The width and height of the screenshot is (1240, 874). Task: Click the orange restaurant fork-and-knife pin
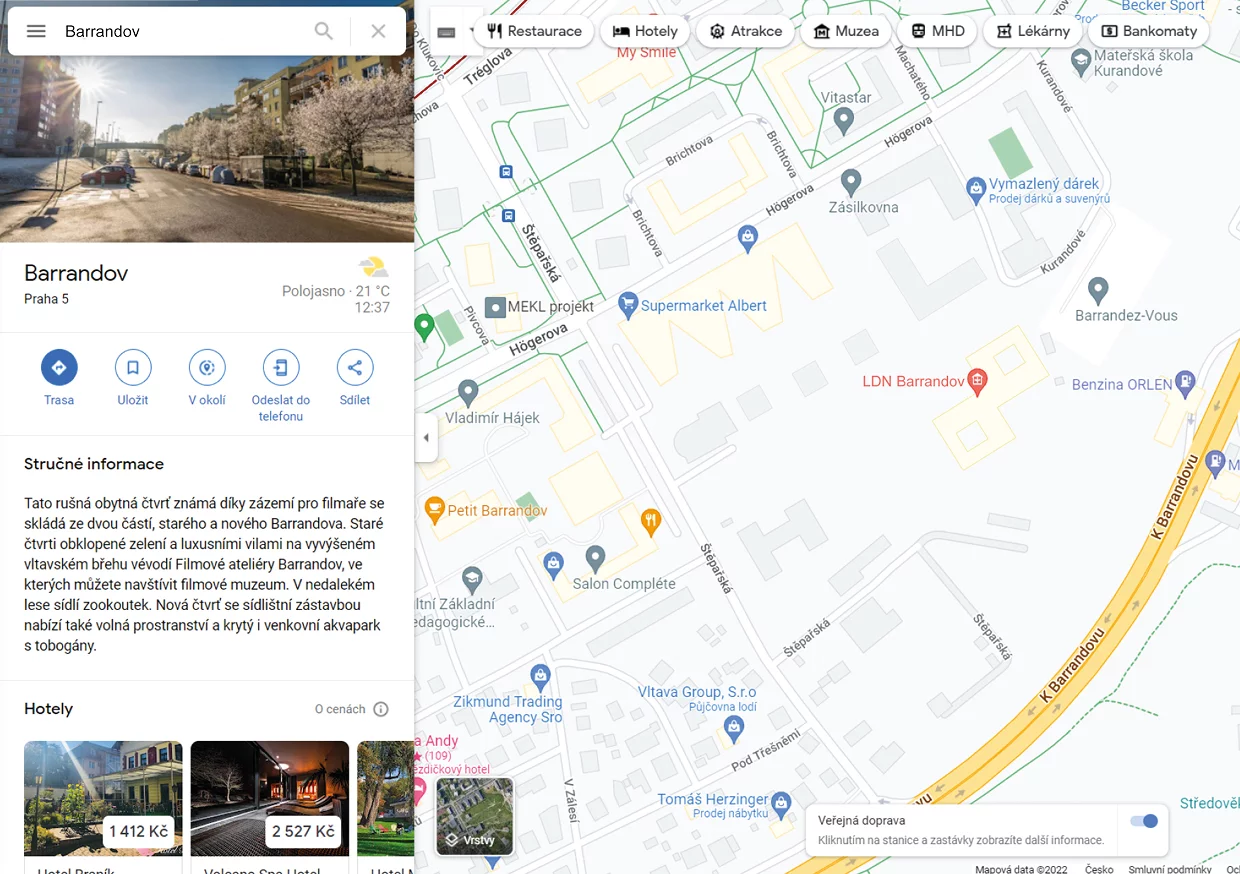click(650, 520)
